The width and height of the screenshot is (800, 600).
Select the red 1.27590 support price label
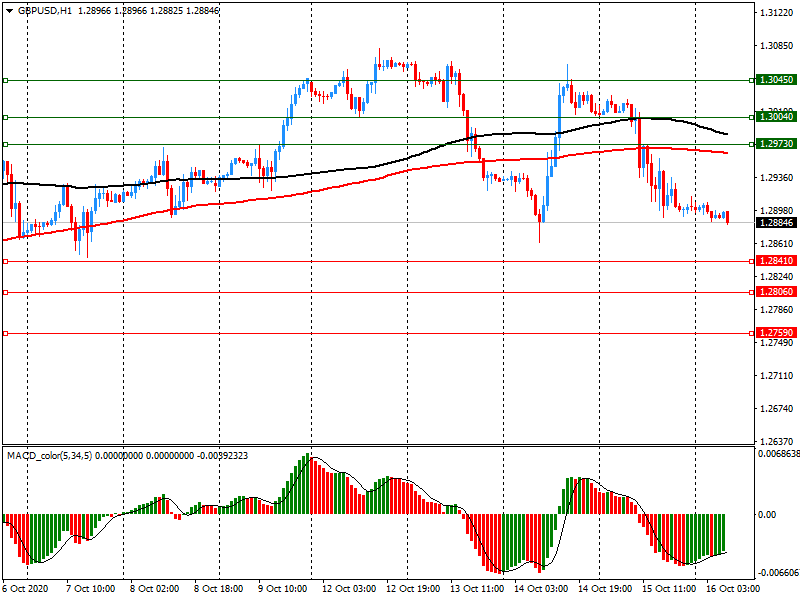tap(776, 333)
